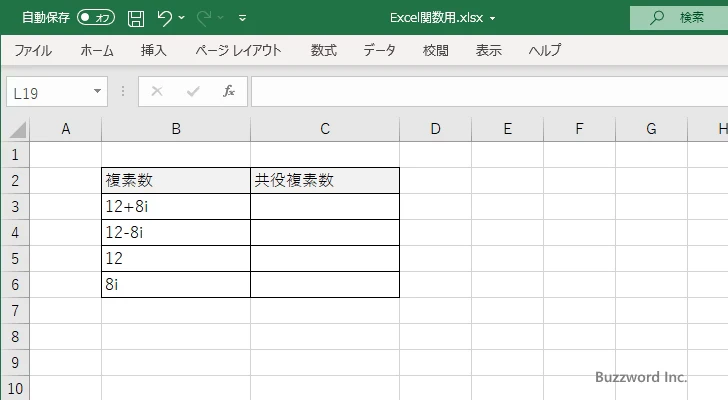
Task: Select row 3 header
Action: click(15, 207)
